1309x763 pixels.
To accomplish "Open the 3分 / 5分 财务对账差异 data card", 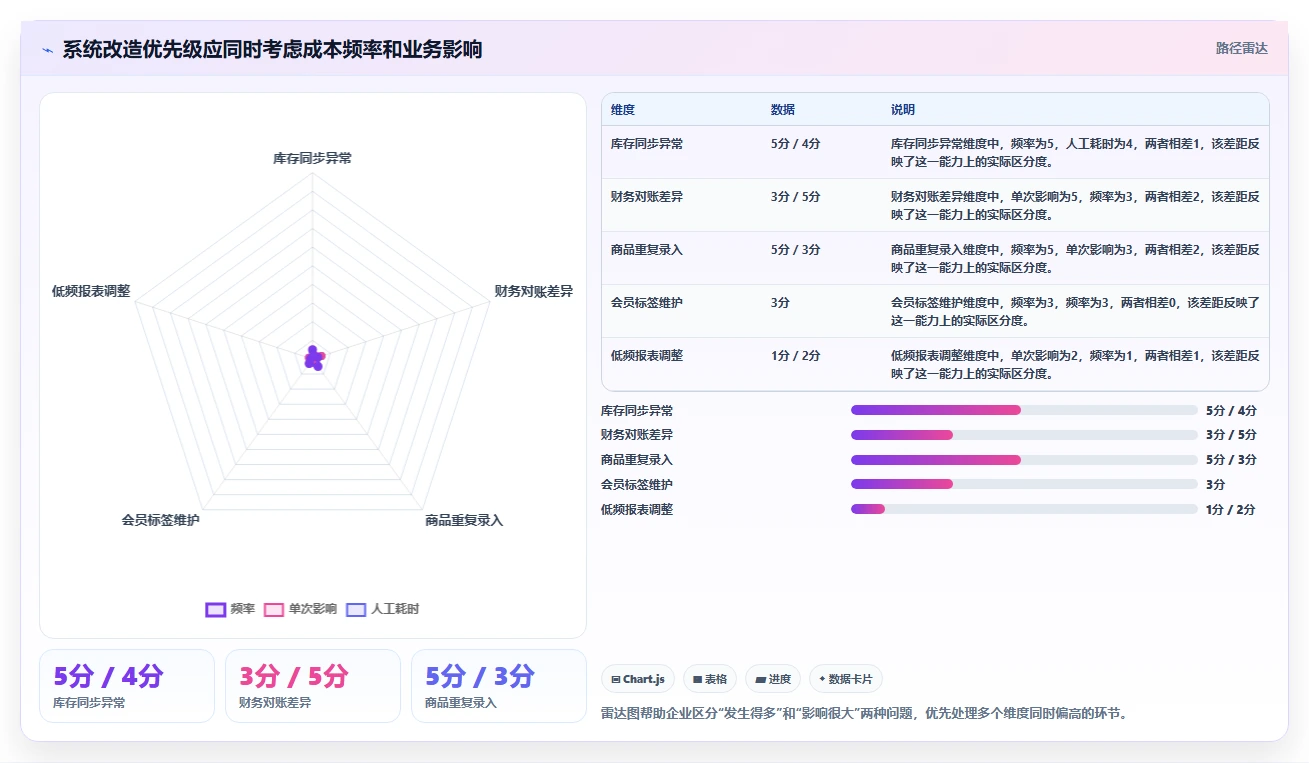I will (313, 686).
